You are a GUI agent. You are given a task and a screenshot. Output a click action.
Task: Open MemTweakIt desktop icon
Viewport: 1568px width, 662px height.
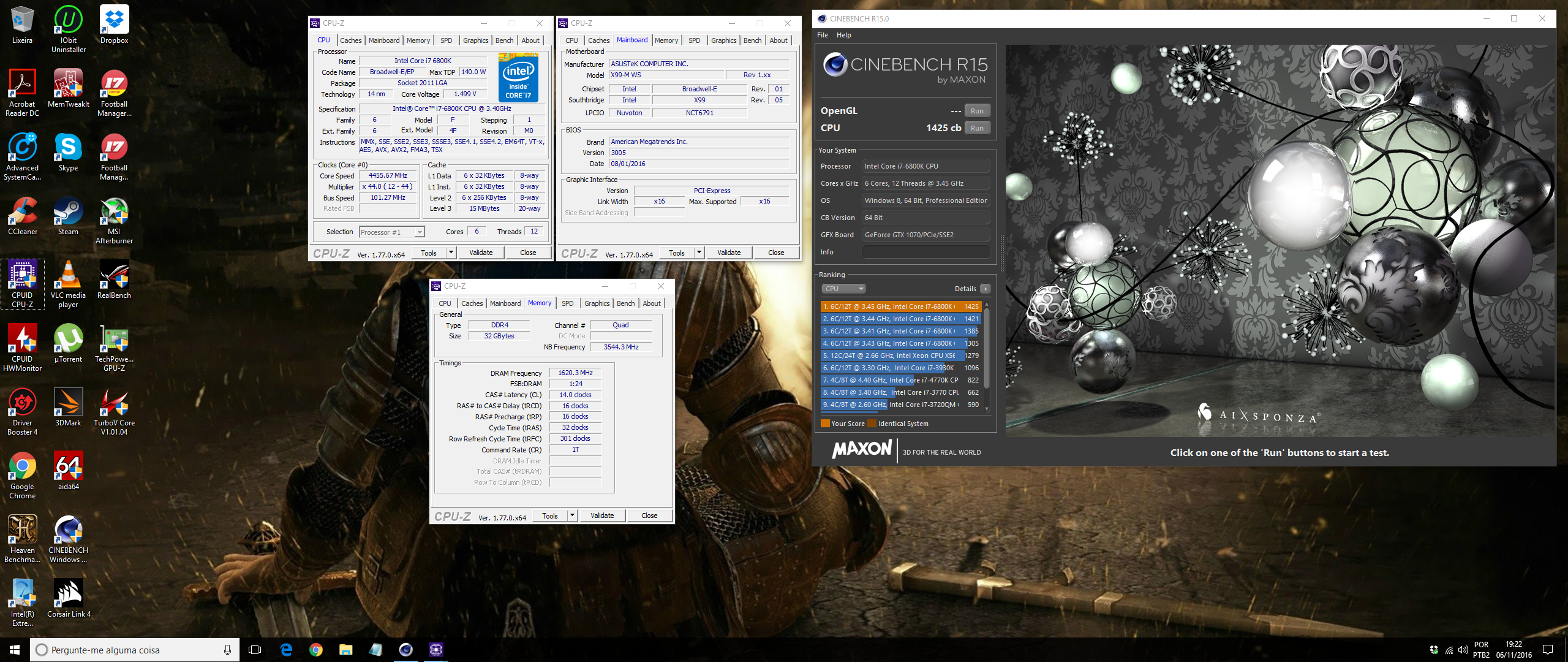point(68,88)
